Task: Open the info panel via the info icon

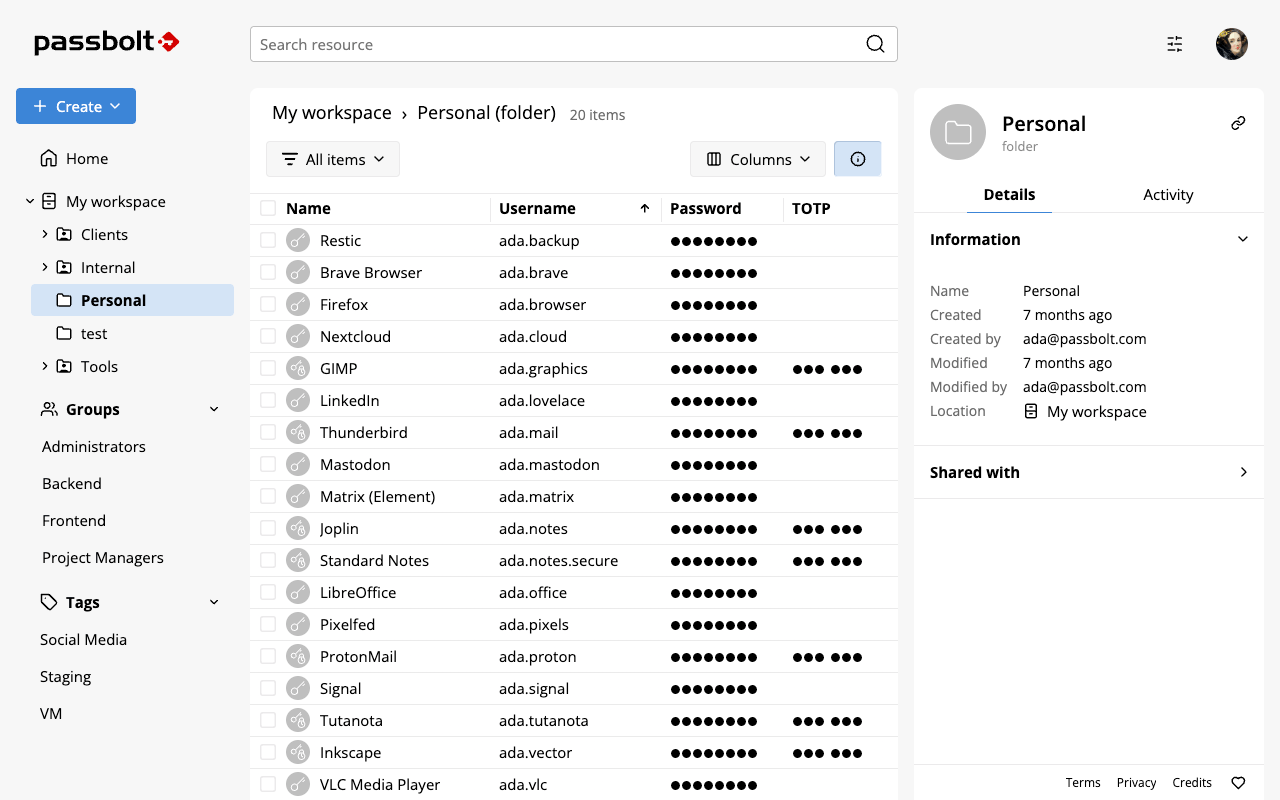Action: click(x=857, y=158)
